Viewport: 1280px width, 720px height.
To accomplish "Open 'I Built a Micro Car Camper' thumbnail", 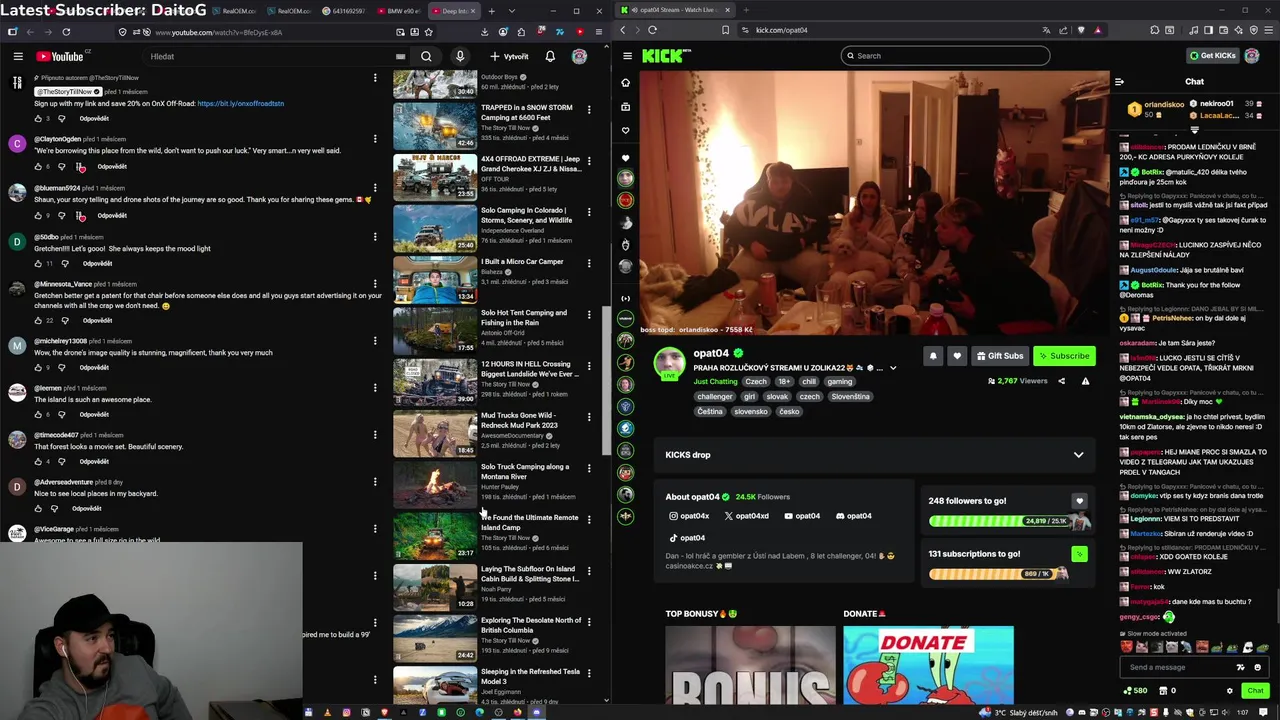I will click(435, 279).
